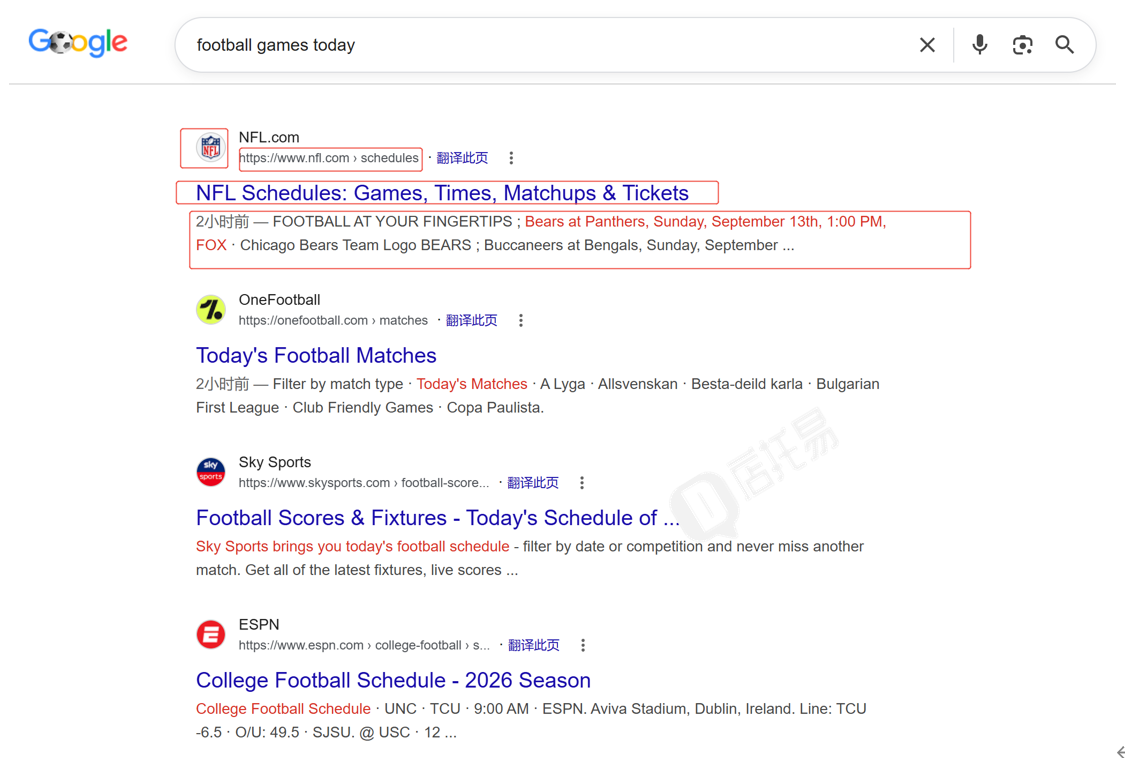Click the OneFootball site name
Viewport: 1125px width, 758px height.
tap(279, 299)
